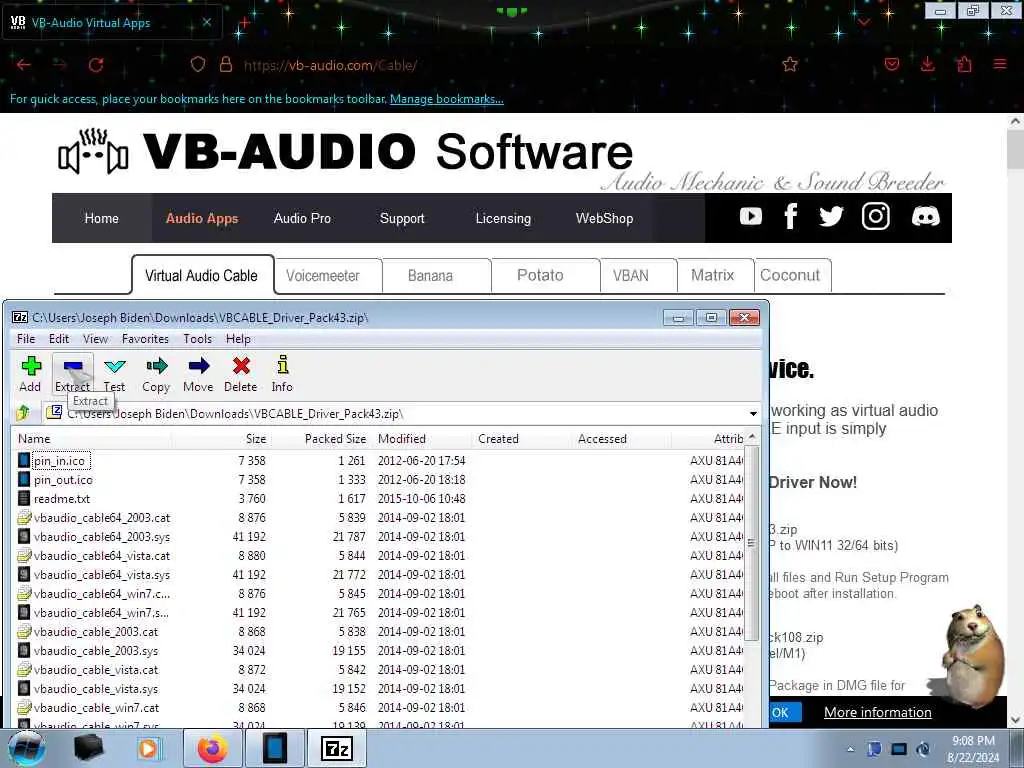This screenshot has width=1024, height=768.
Task: Click the Add toolbar icon in 7-Zip
Action: click(x=31, y=374)
